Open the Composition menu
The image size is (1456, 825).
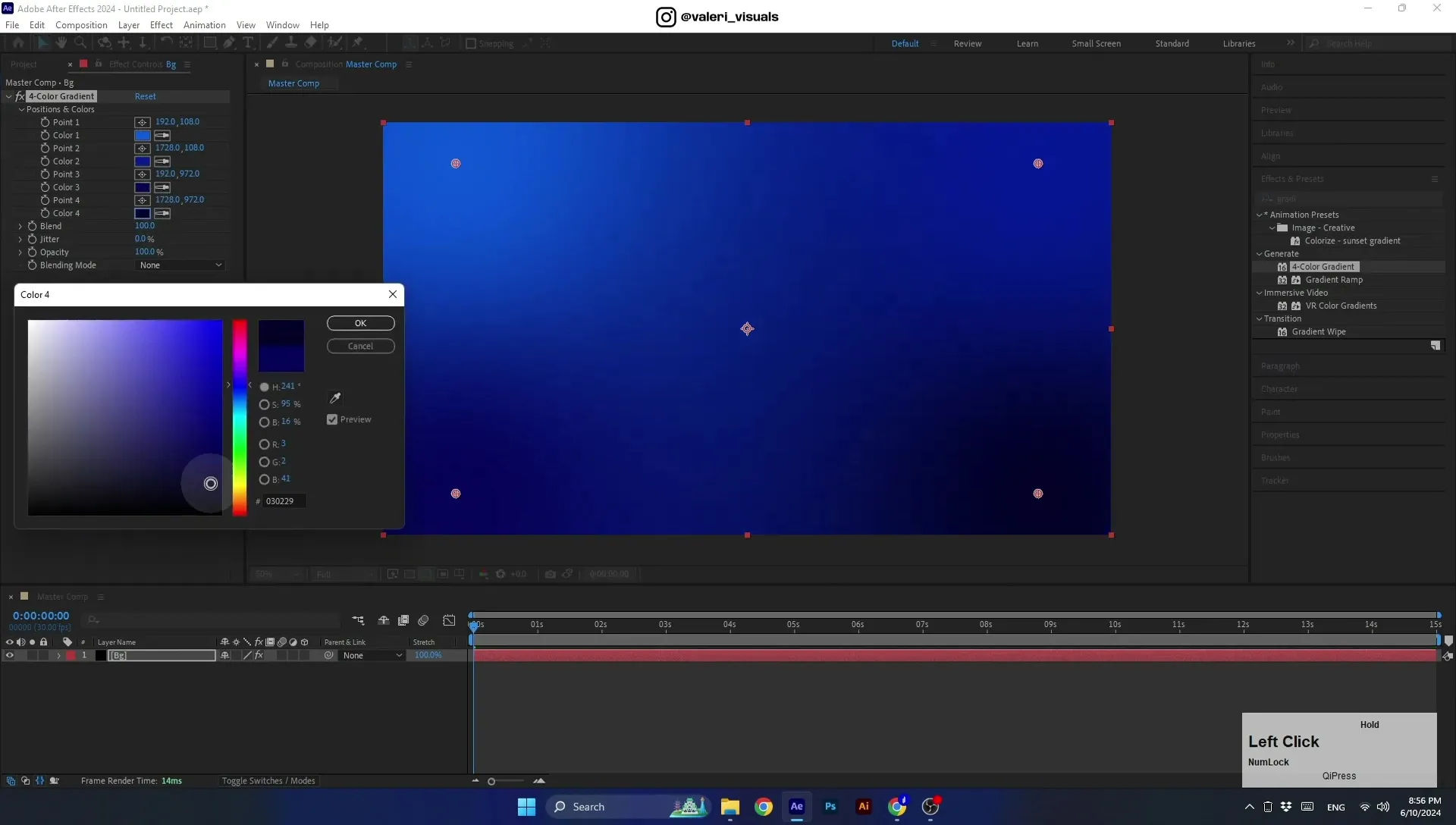coord(81,25)
